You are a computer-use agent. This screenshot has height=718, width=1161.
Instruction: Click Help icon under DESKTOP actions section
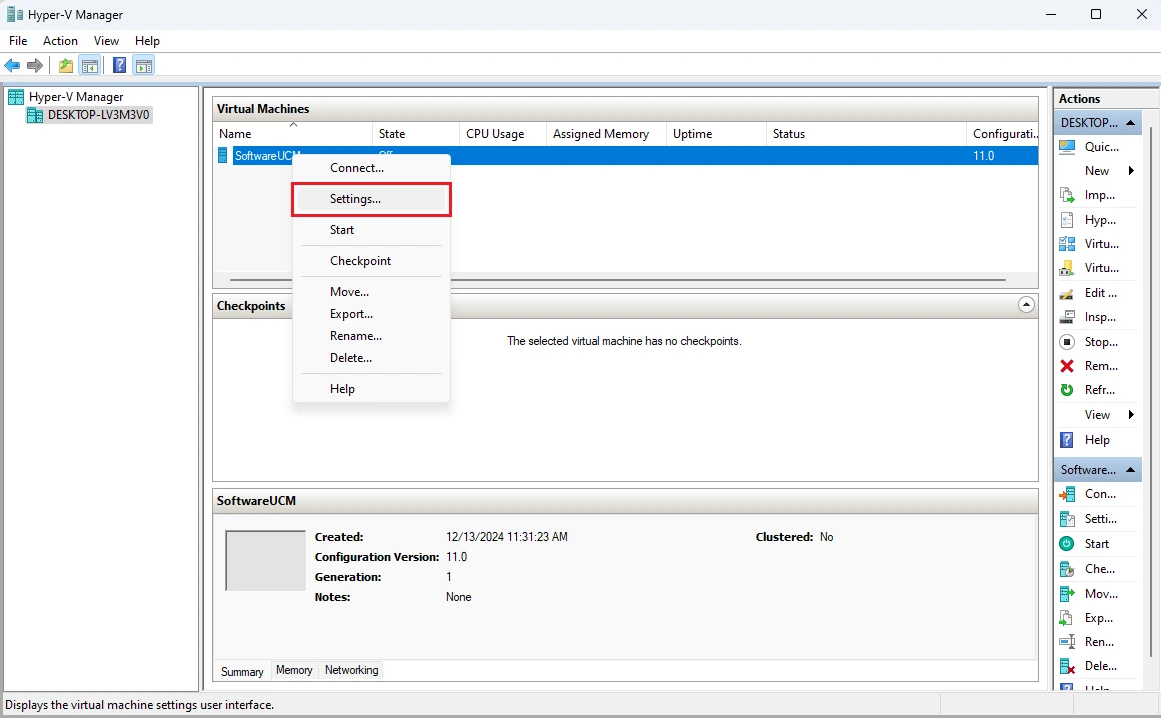1067,440
